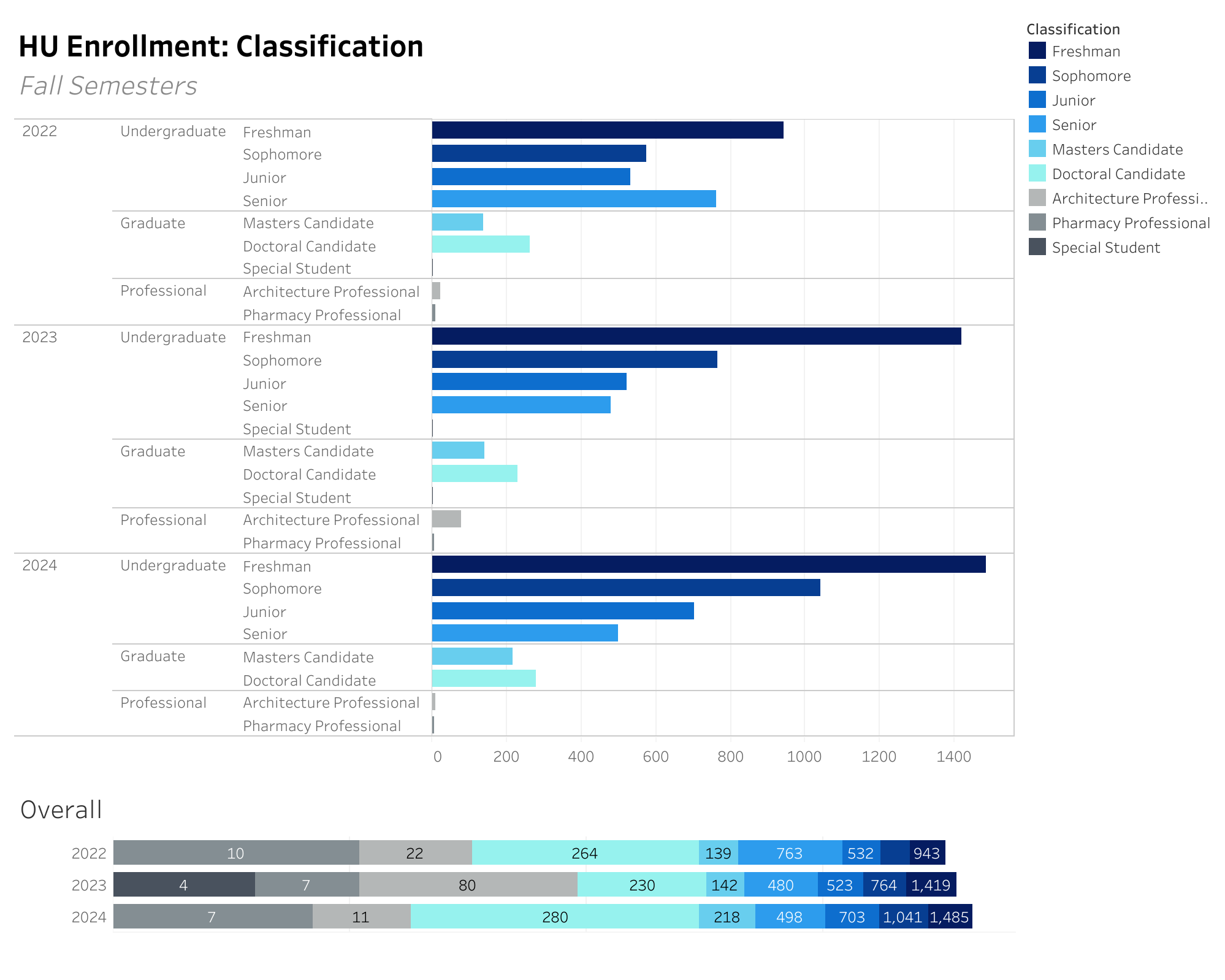
Task: Click the Junior legend swatch
Action: (1037, 100)
